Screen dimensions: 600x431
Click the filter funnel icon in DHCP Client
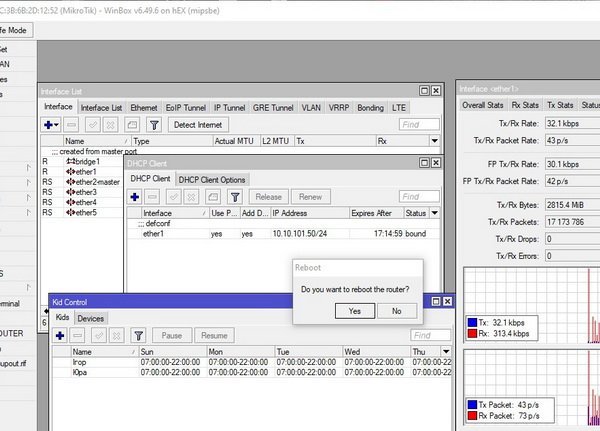[x=235, y=197]
